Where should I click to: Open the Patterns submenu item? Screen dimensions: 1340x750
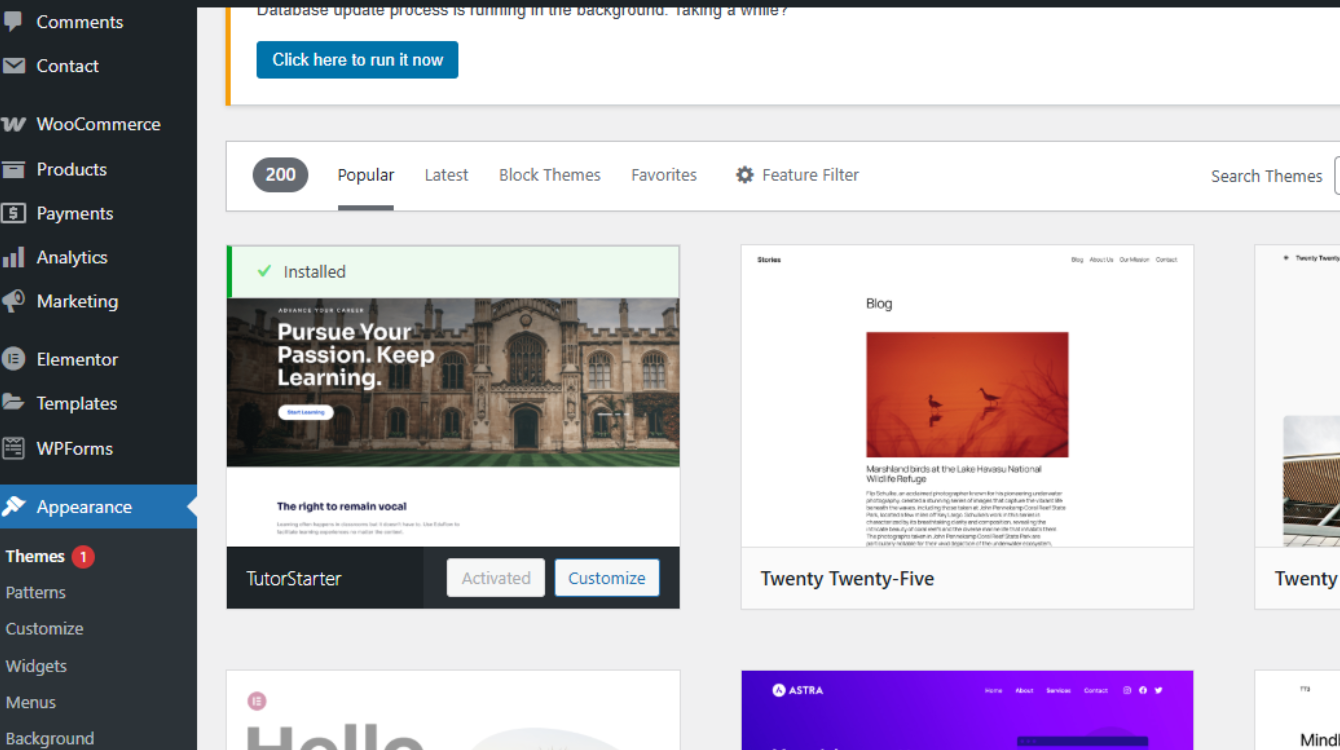click(x=36, y=592)
